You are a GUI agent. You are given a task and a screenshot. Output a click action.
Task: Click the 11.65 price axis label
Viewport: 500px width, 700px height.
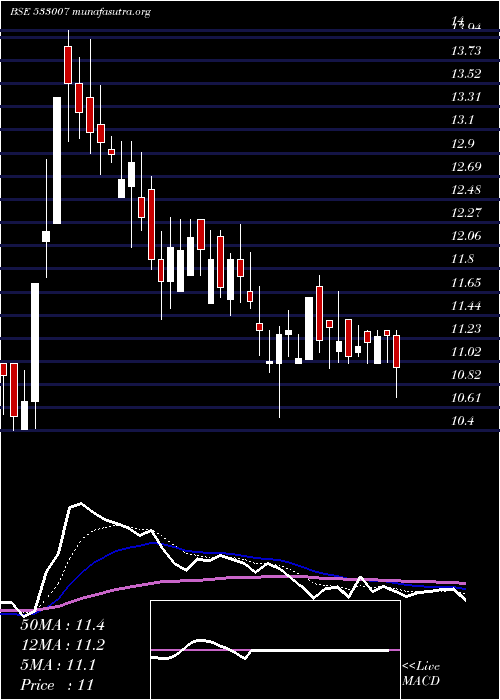(467, 283)
